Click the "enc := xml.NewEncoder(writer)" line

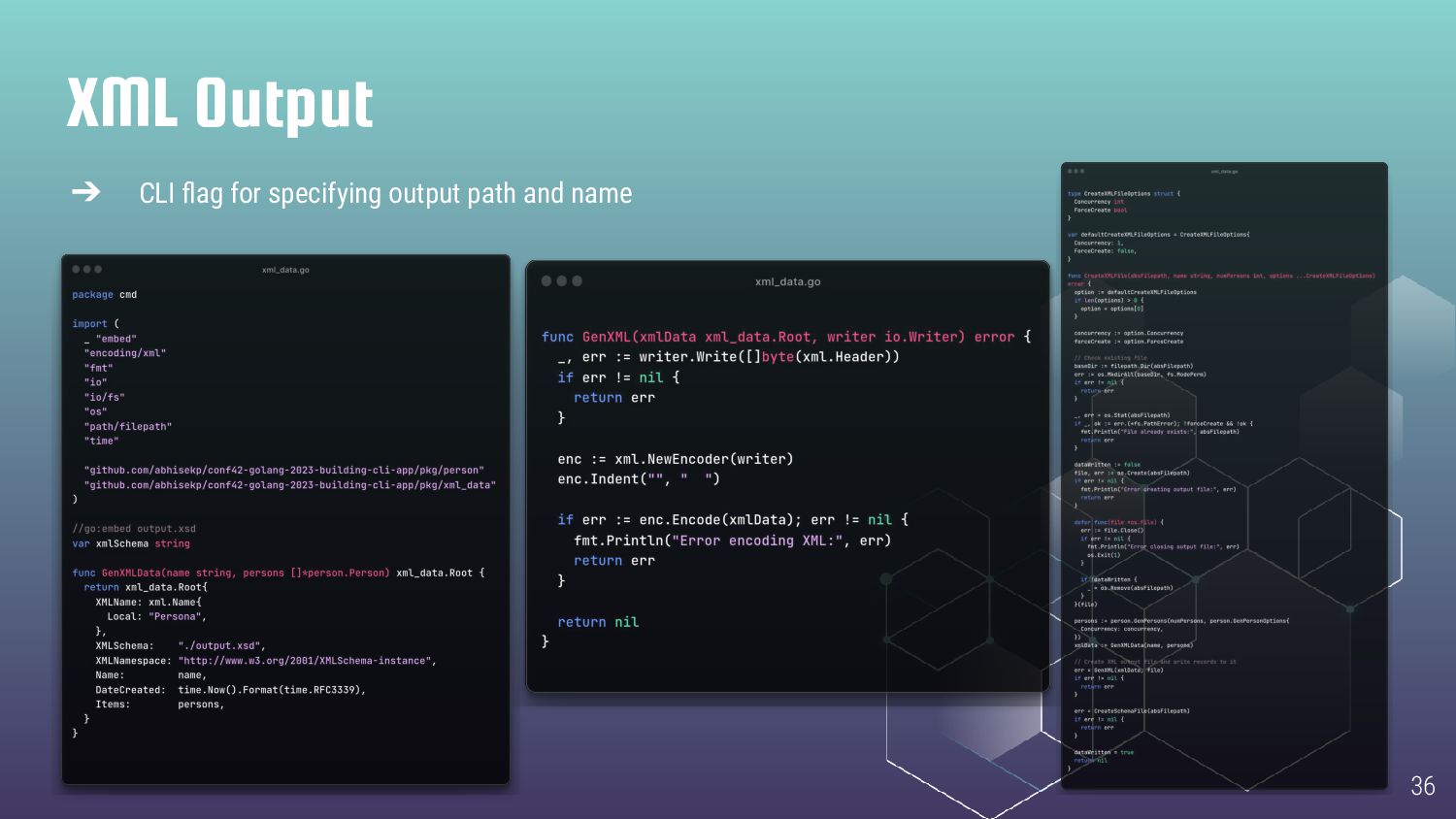pyautogui.click(x=675, y=459)
